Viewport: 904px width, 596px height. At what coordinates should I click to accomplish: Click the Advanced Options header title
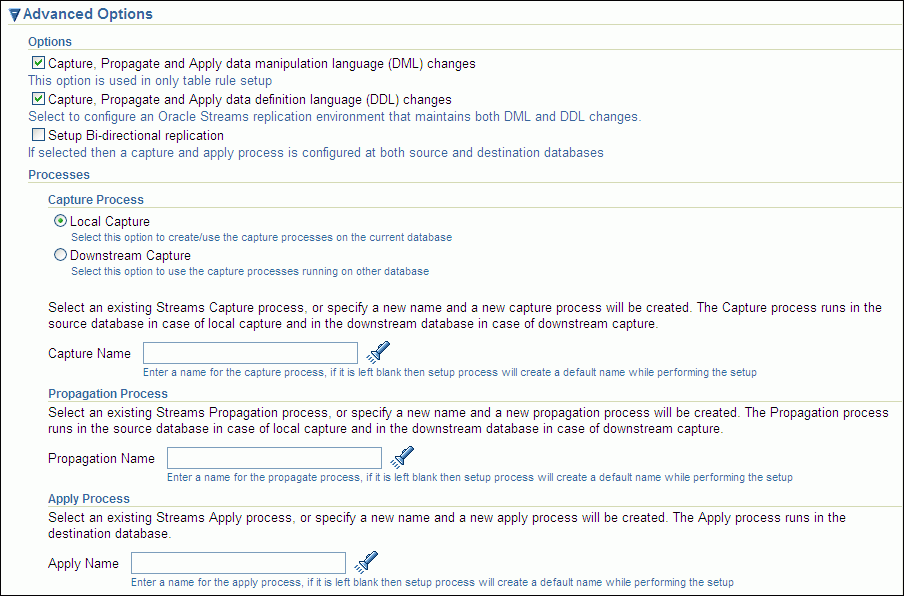coord(88,15)
